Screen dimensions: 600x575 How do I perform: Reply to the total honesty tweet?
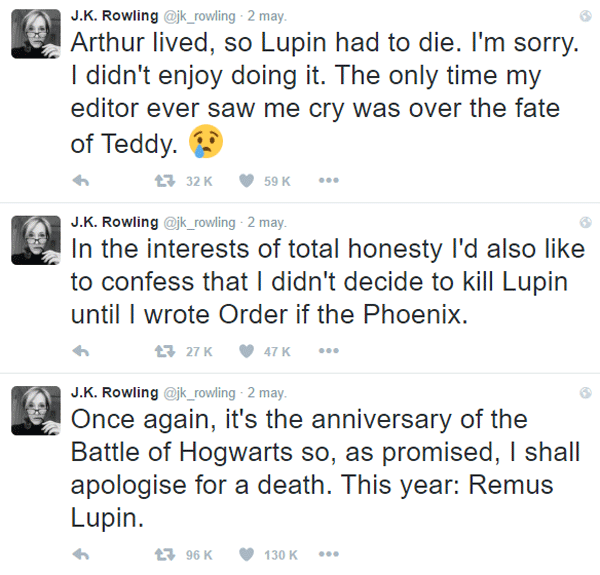coord(83,351)
